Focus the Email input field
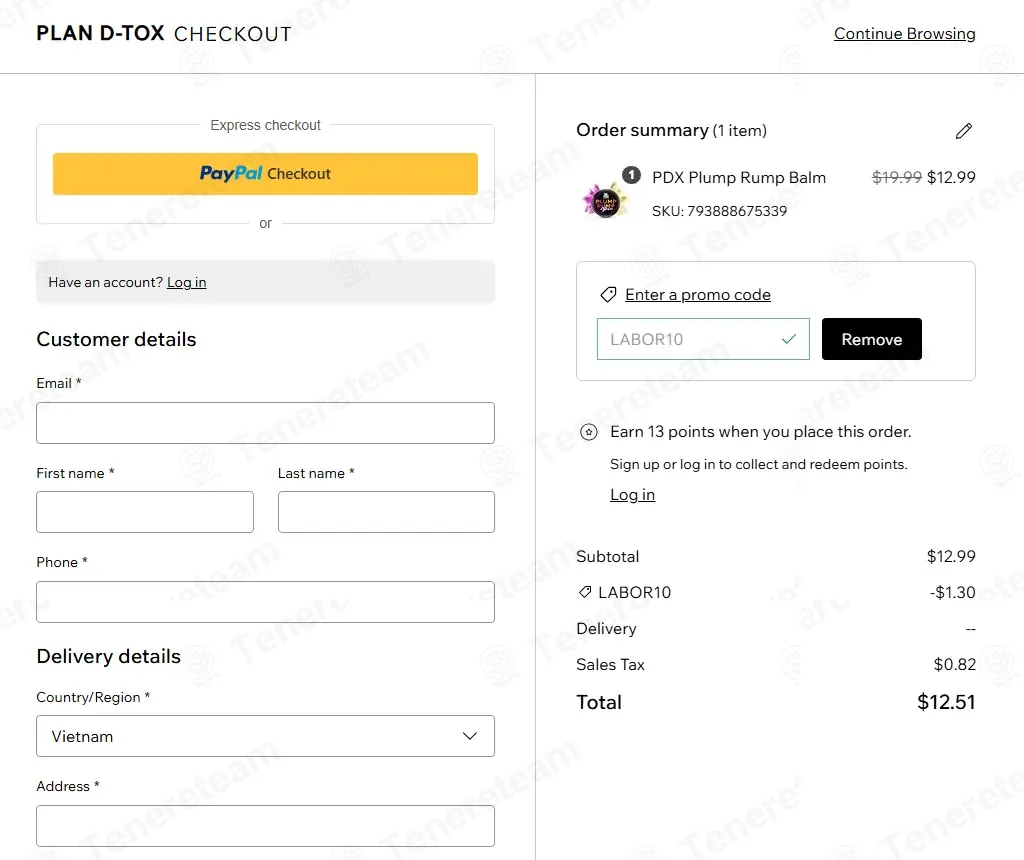Screen dimensions: 1024x860 coord(265,422)
